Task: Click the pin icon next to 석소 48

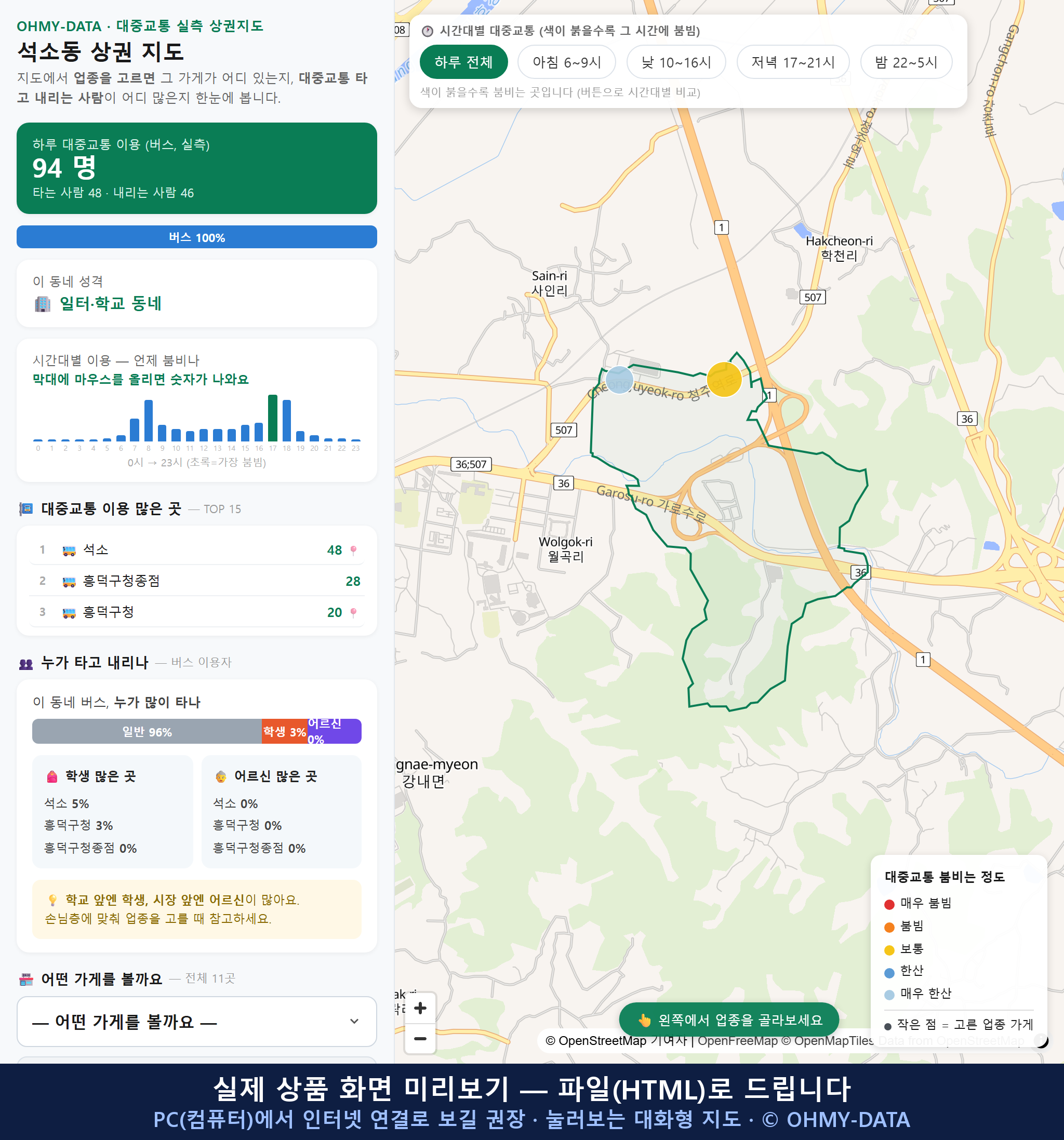Action: 353,551
